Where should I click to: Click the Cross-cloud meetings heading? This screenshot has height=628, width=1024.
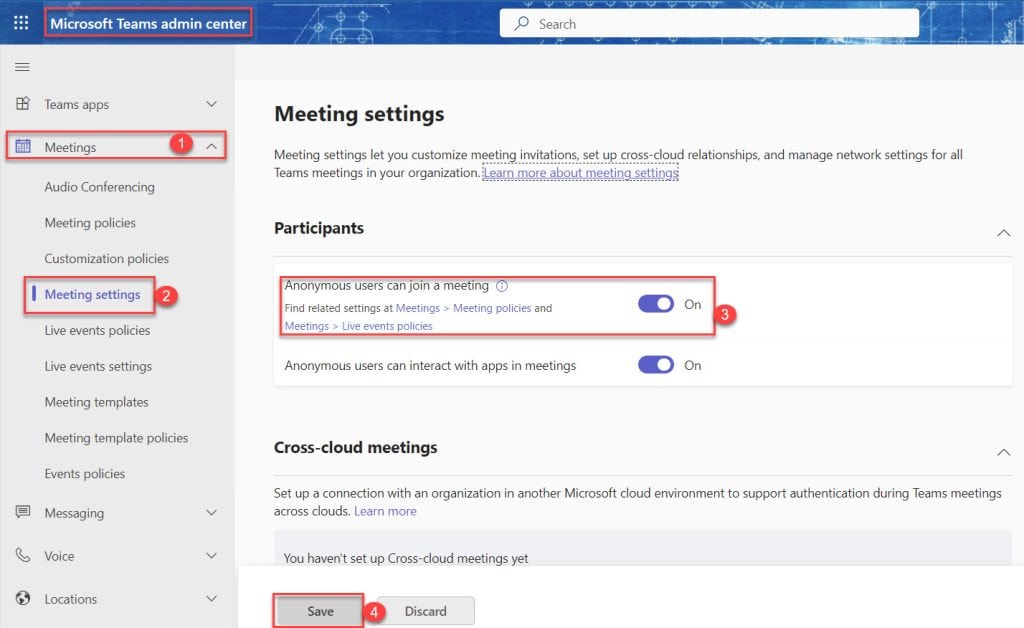(355, 447)
